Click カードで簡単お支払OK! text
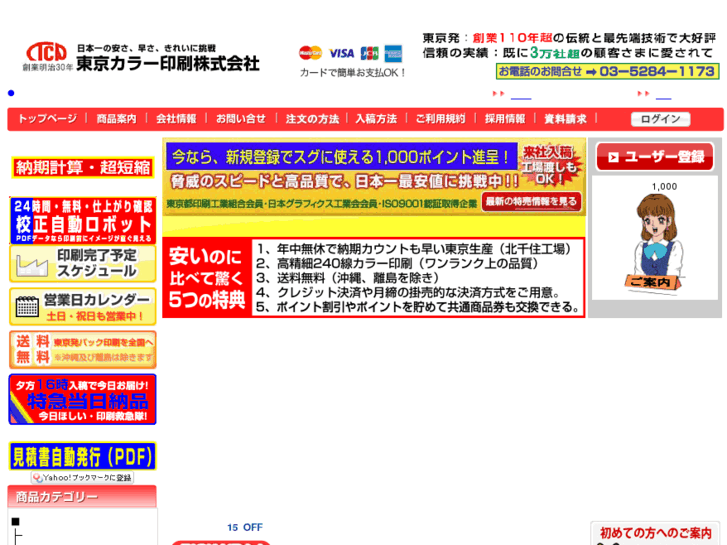727x545 pixels. [x=352, y=73]
